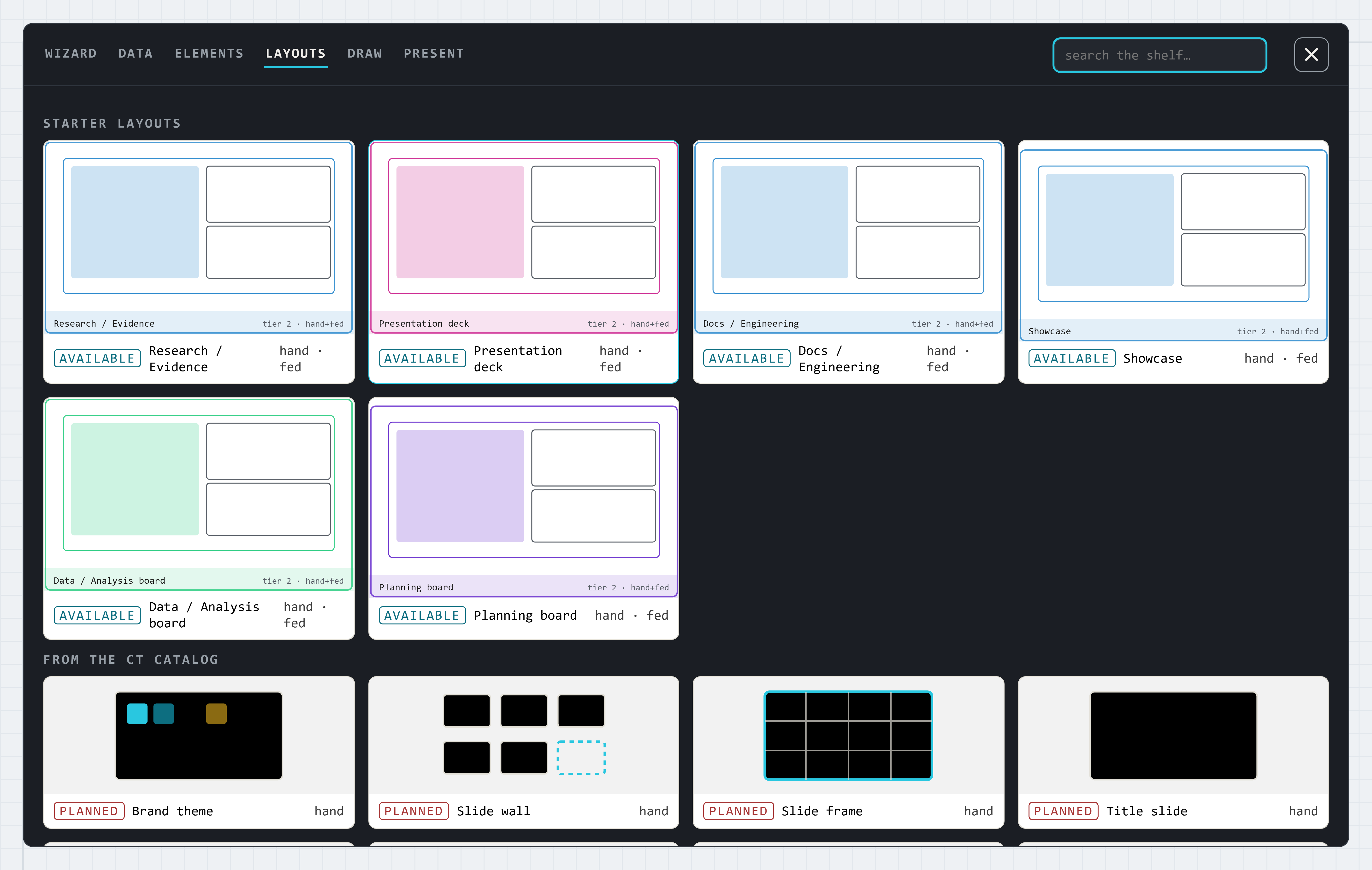
Task: Click AVAILABLE badge on Showcase card
Action: [1071, 358]
